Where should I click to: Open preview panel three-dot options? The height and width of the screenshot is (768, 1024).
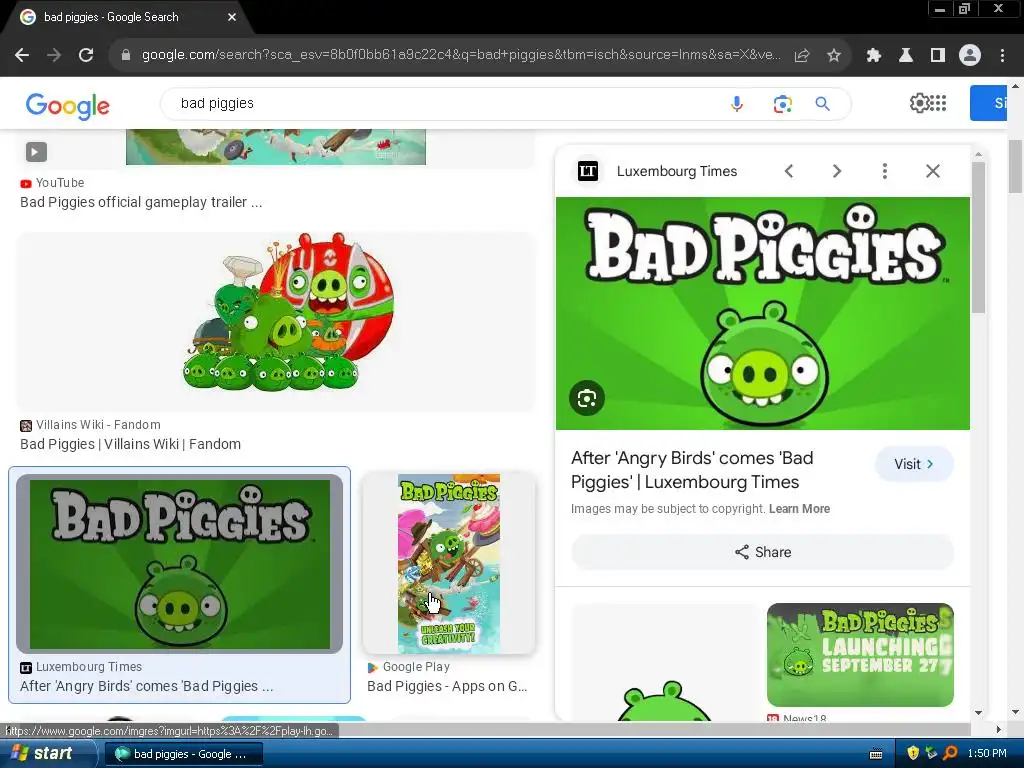click(x=884, y=171)
